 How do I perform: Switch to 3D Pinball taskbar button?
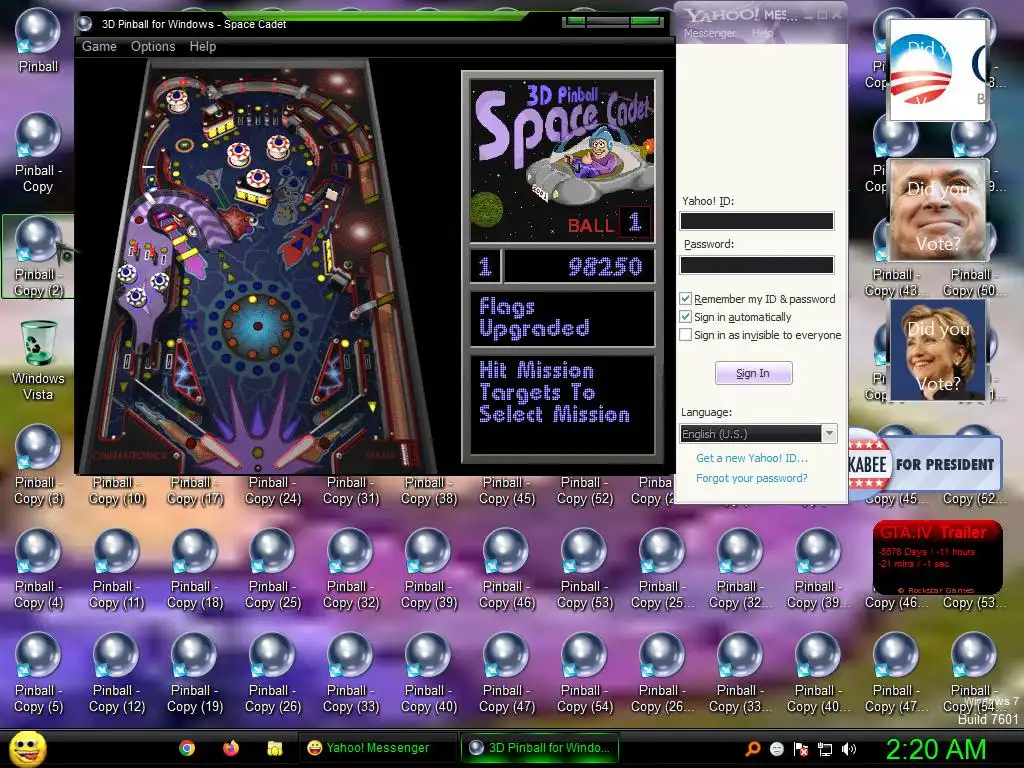pyautogui.click(x=539, y=748)
